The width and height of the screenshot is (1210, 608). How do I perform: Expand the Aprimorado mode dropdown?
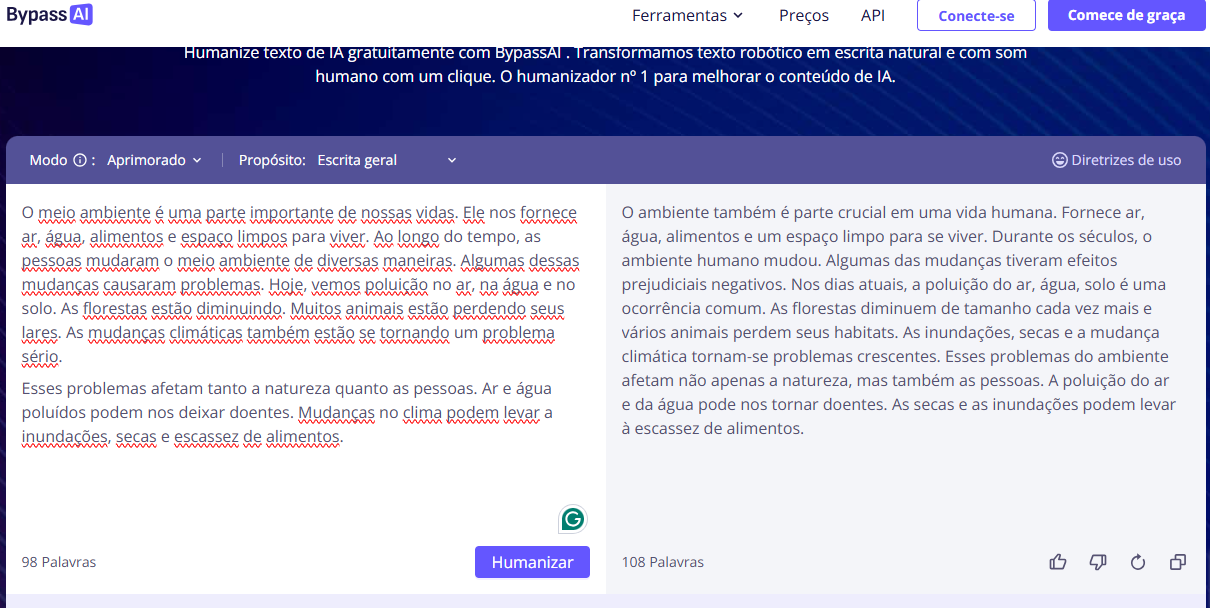click(x=154, y=160)
